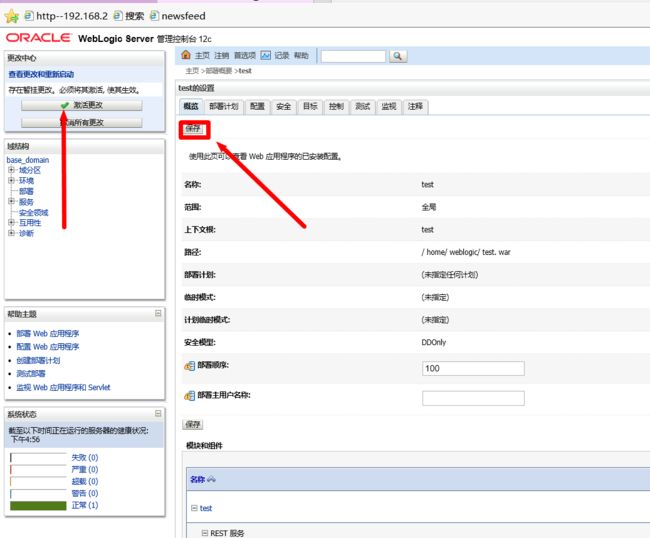Click the icon beside 部署主用户名称

[189, 396]
